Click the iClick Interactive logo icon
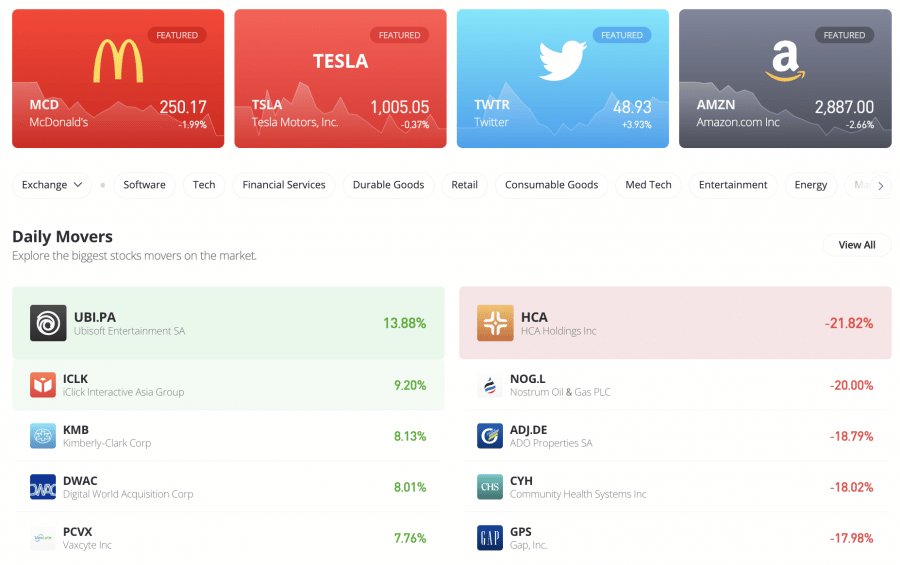Viewport: 900px width, 565px height. pos(43,385)
